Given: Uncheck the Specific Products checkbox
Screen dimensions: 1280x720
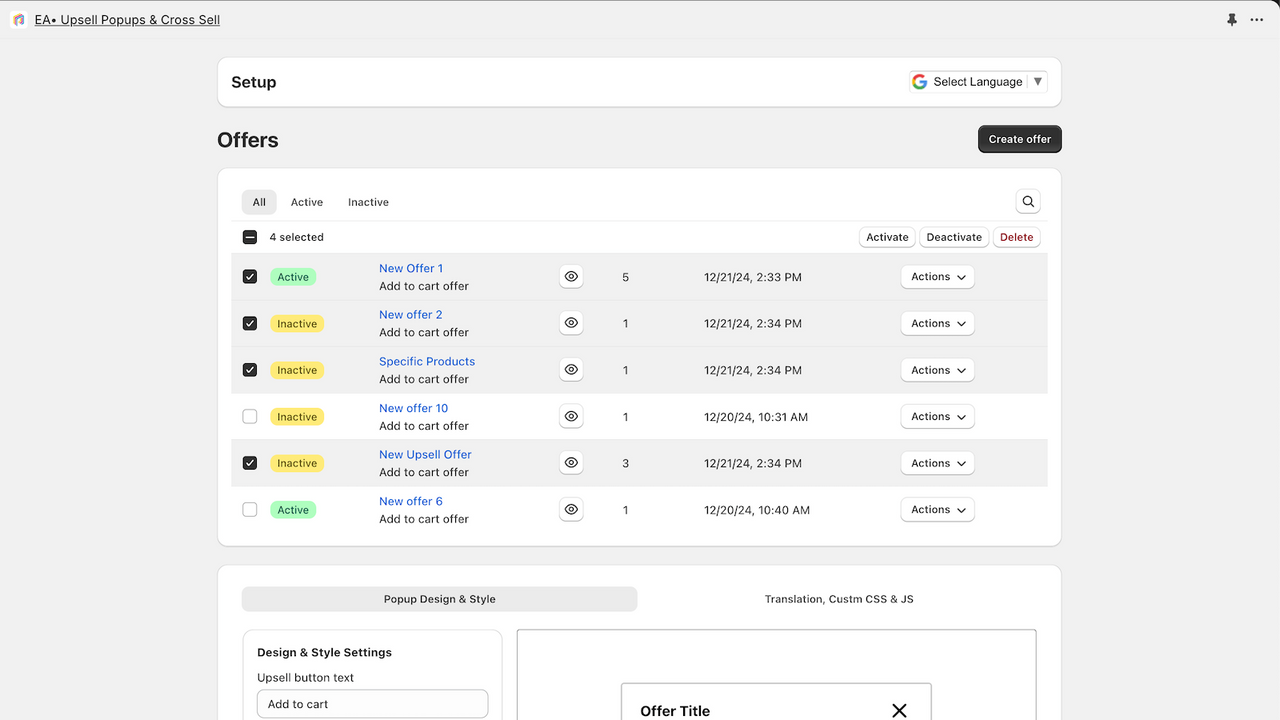Looking at the screenshot, I should coord(250,370).
